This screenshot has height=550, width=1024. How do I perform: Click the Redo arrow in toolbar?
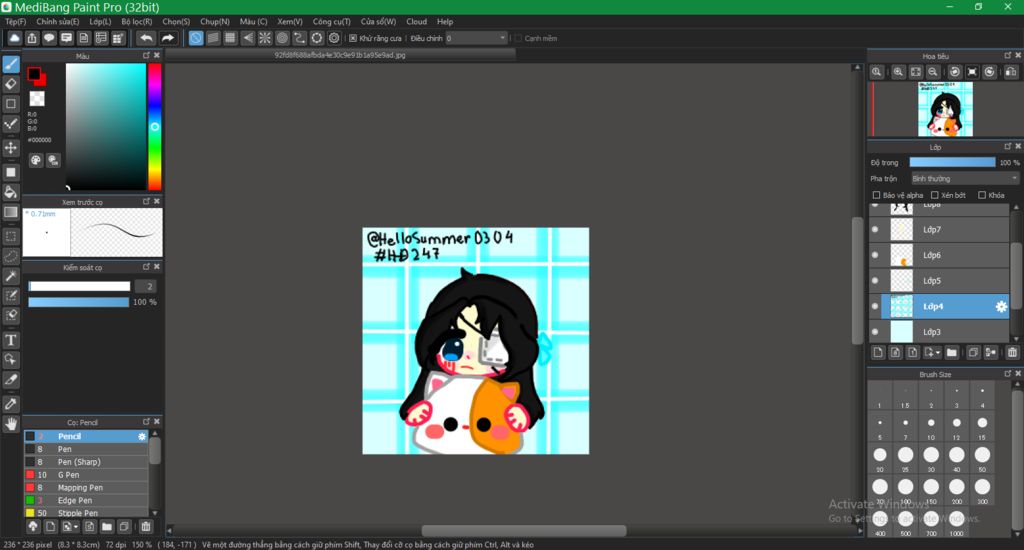[168, 39]
